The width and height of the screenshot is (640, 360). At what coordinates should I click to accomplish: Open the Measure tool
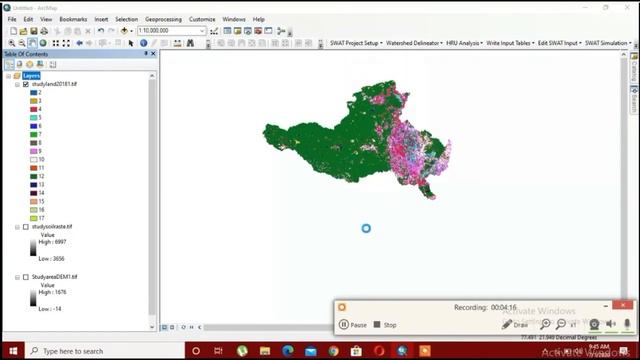[x=178, y=43]
